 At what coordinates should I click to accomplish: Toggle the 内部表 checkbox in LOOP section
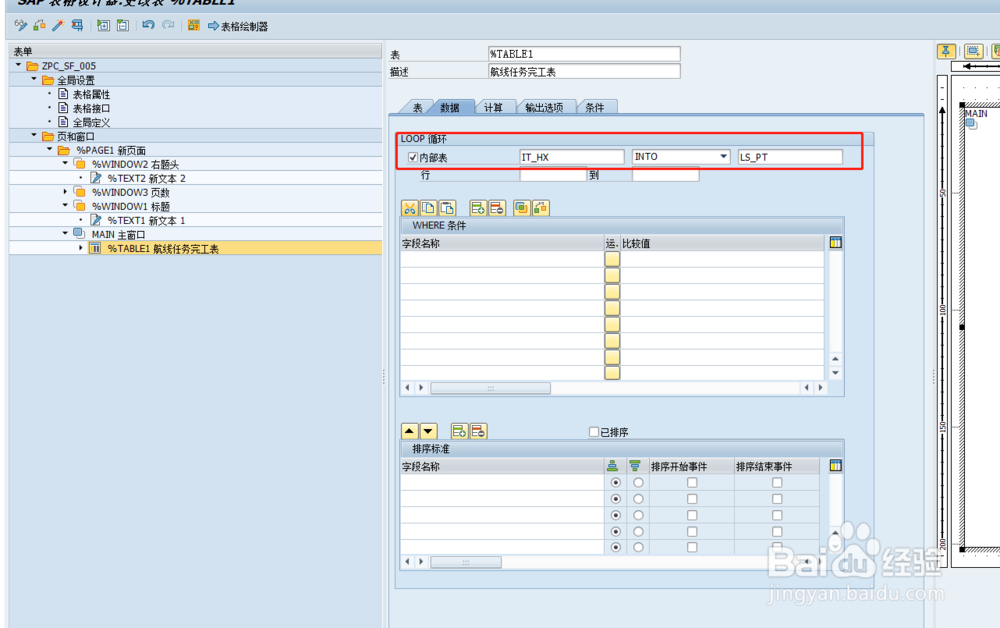[x=413, y=157]
